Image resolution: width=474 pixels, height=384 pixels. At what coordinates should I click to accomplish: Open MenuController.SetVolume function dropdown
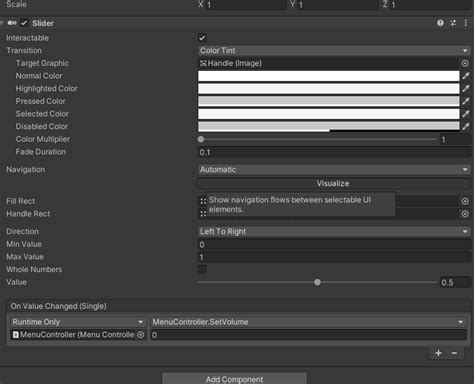[308, 322]
